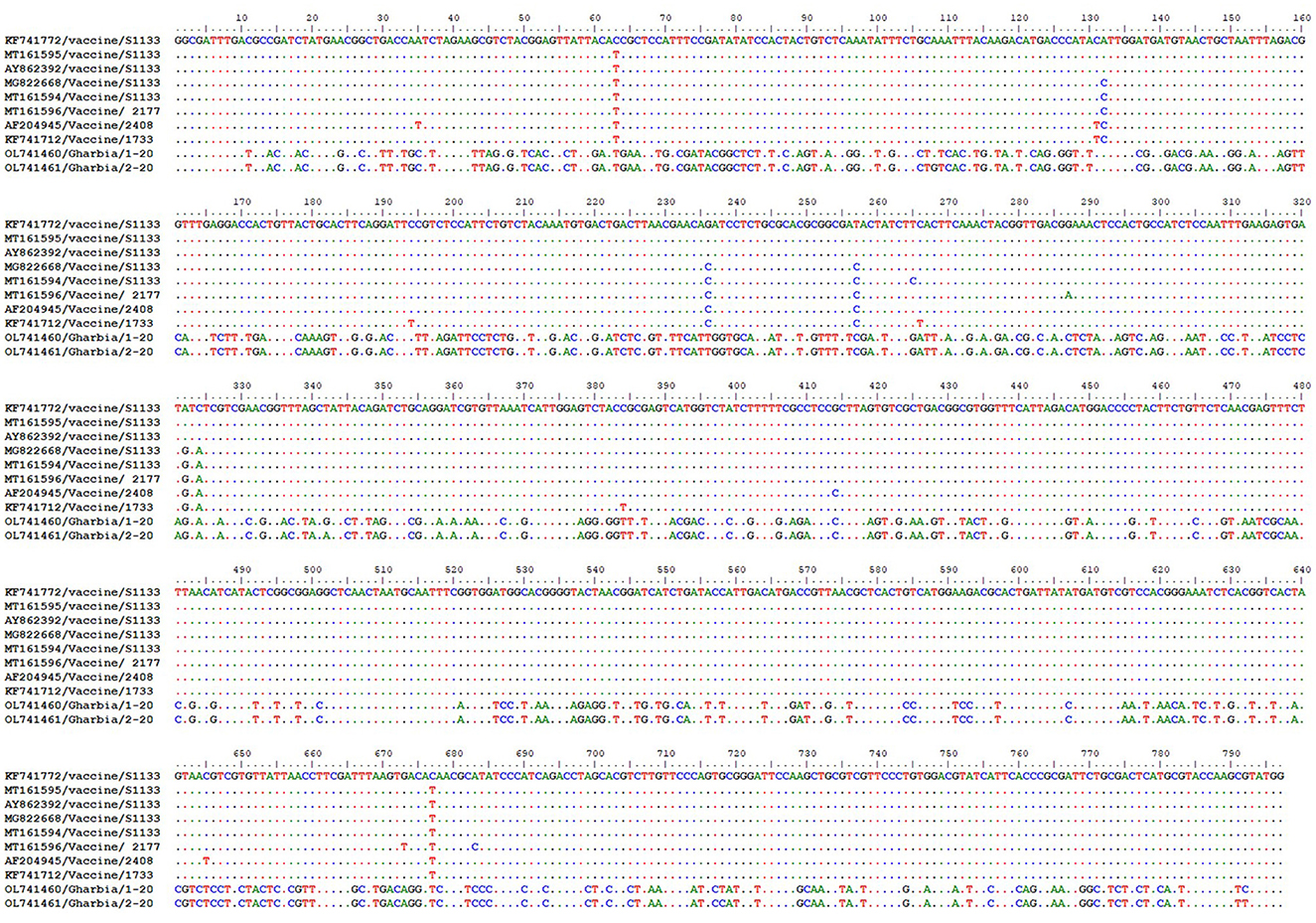The width and height of the screenshot is (1316, 923).
Task: Pick AF204945/Vaccine/2408 label in the 330–480 block
Action: click(x=79, y=493)
